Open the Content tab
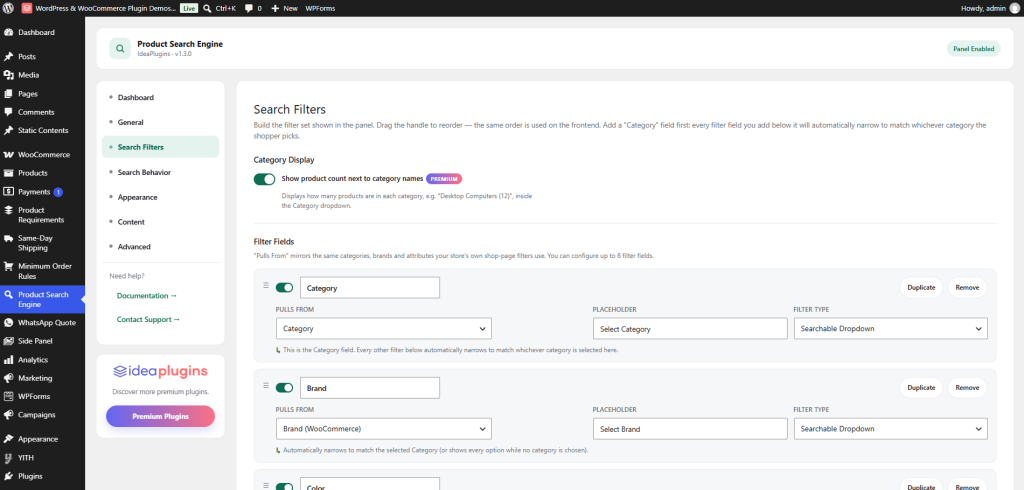 click(161, 222)
